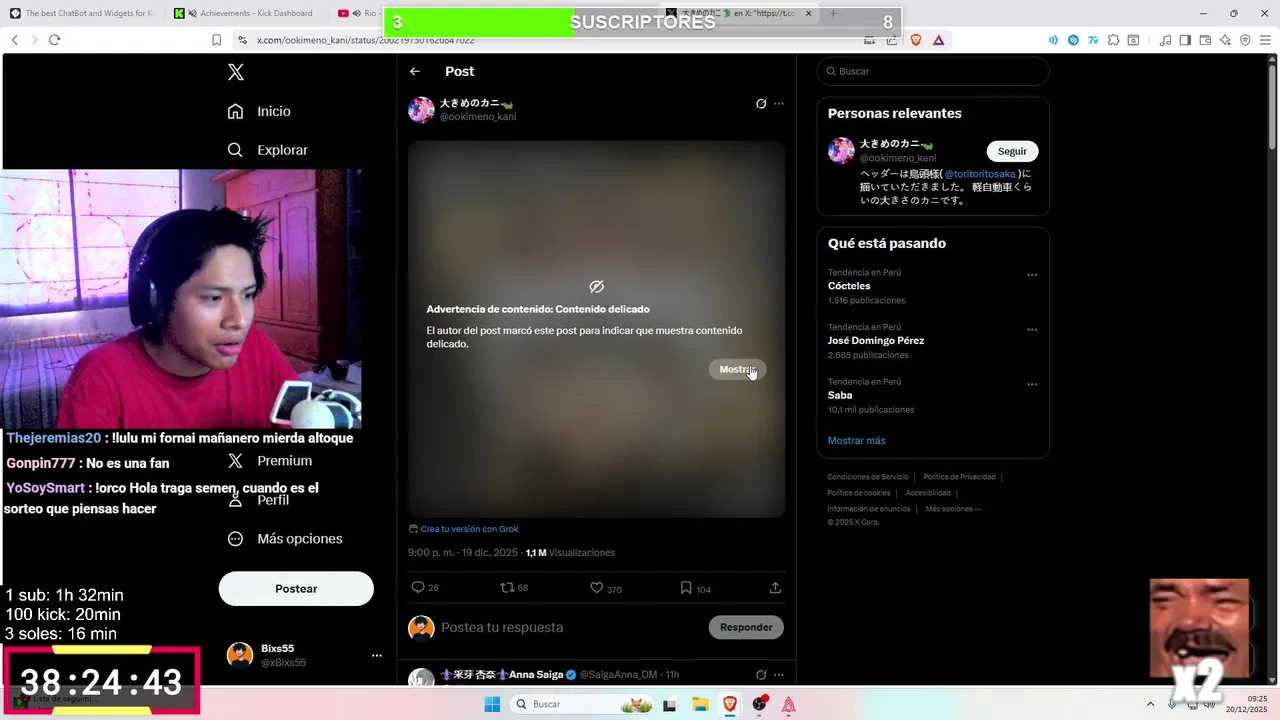
Task: Open Accesibilidad footer link
Action: tap(928, 493)
